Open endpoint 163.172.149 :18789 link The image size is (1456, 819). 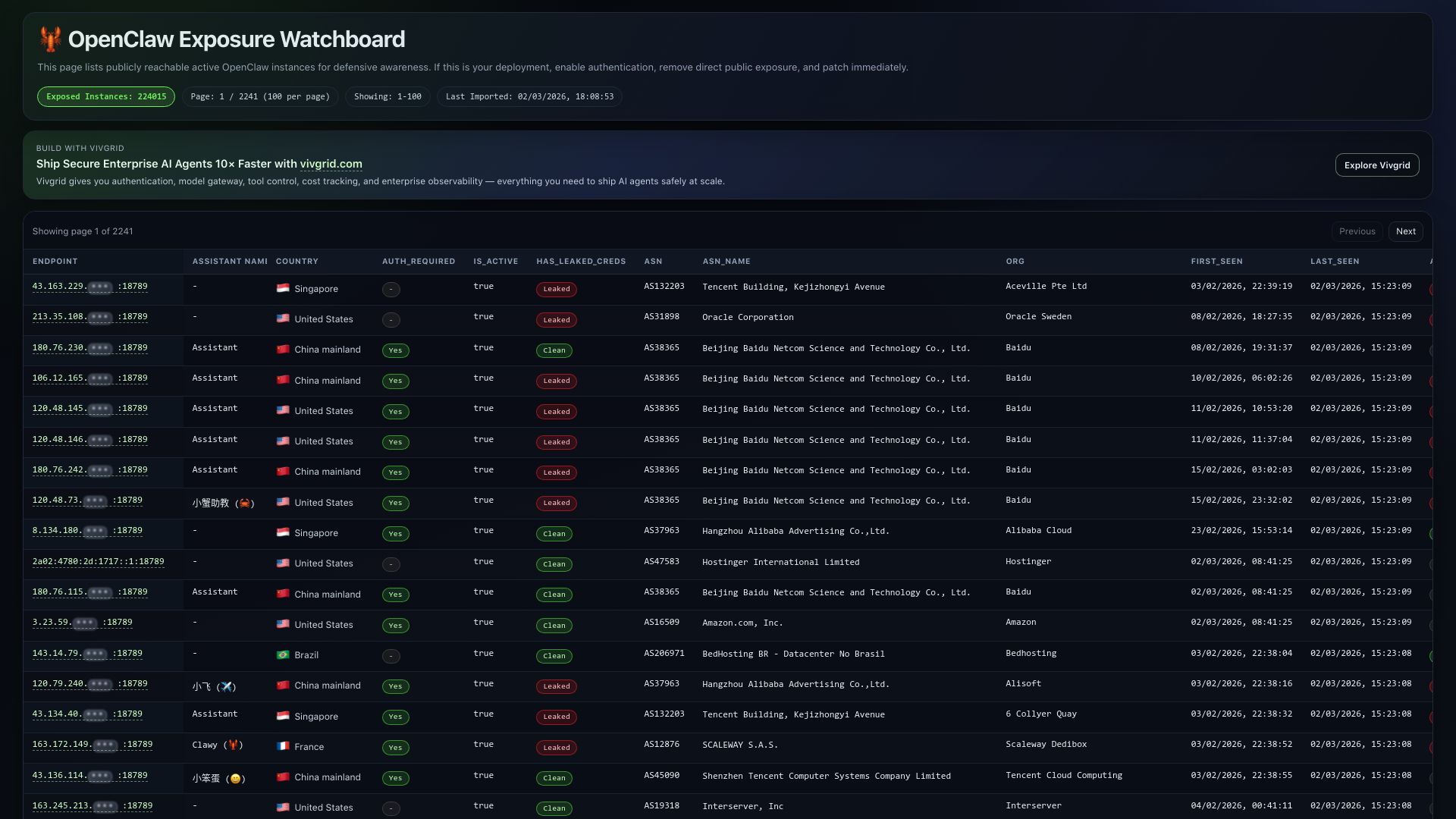(x=93, y=745)
